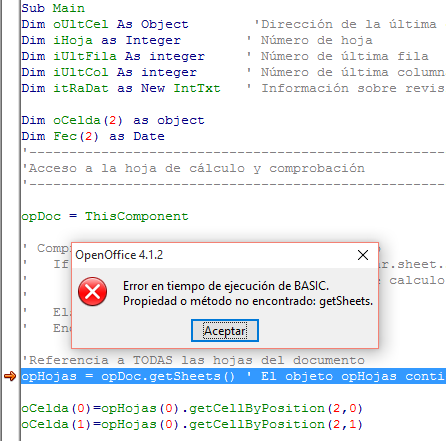Click the 'Número de última fila' comment
Viewport: 446px width, 443px height.
point(338,56)
